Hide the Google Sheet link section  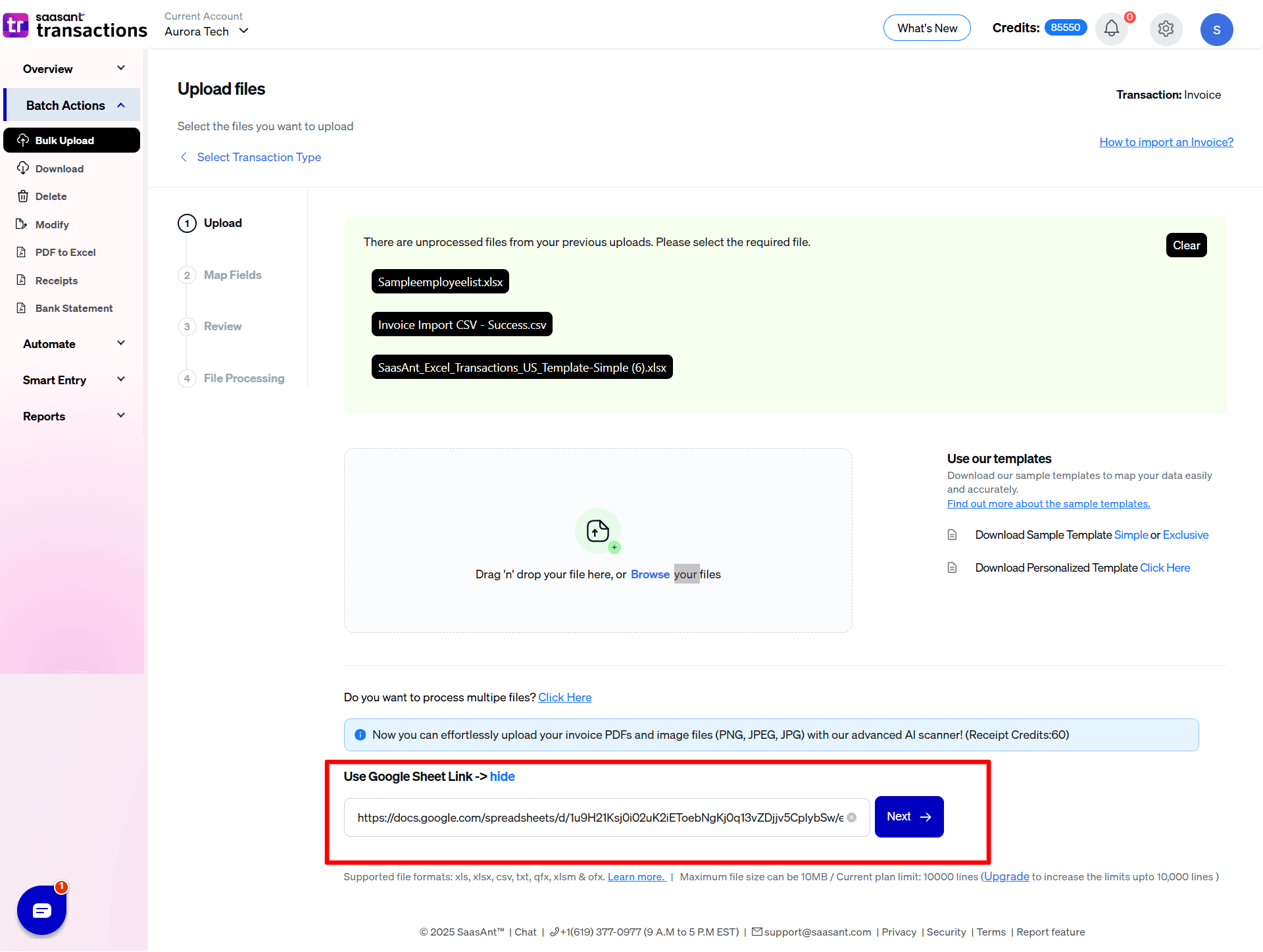tap(502, 776)
